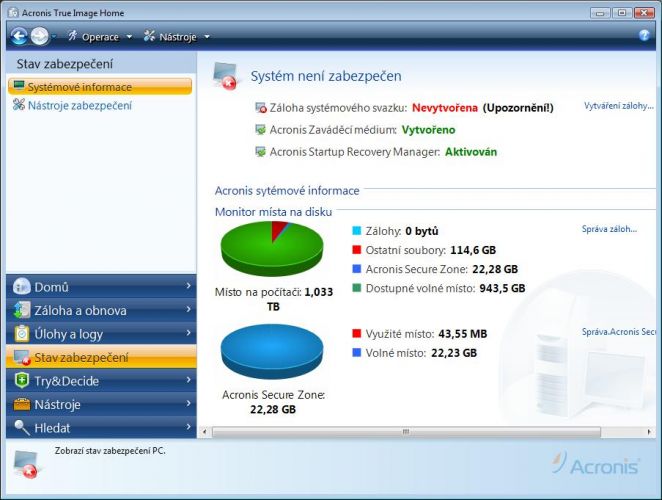662x500 pixels.
Task: Click the 943,5 GB free space value
Action: pyautogui.click(x=502, y=288)
